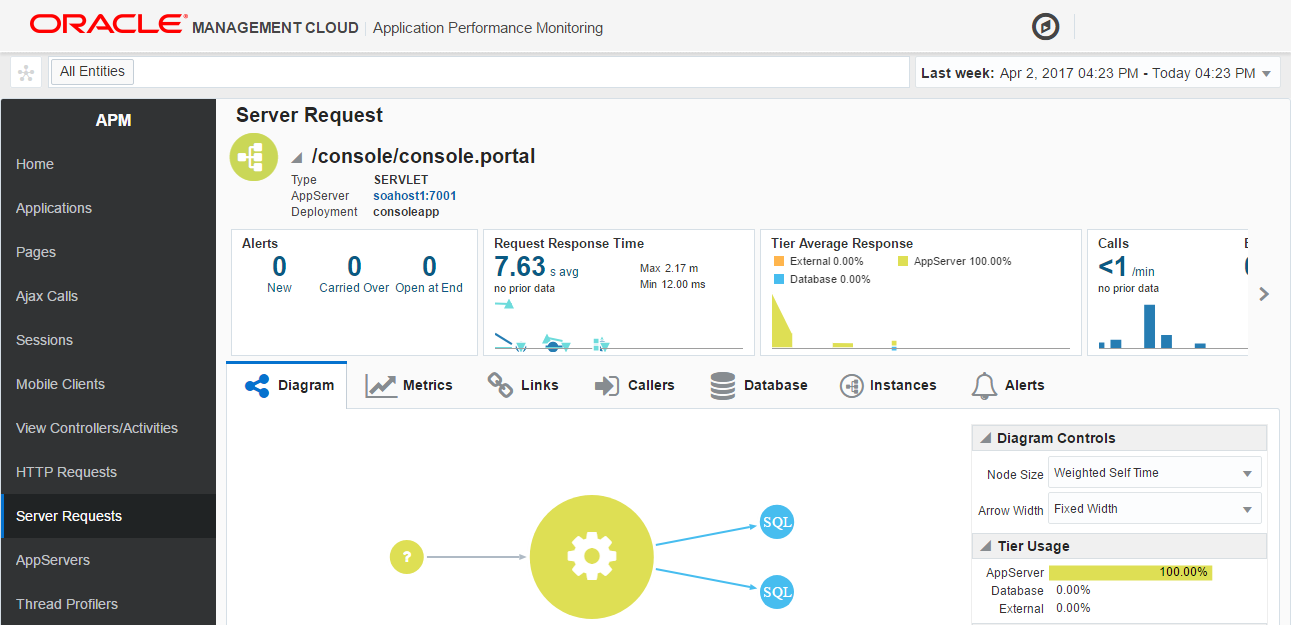Switch to the Metrics tab
Viewport: 1291px width, 625px height.
pos(409,385)
